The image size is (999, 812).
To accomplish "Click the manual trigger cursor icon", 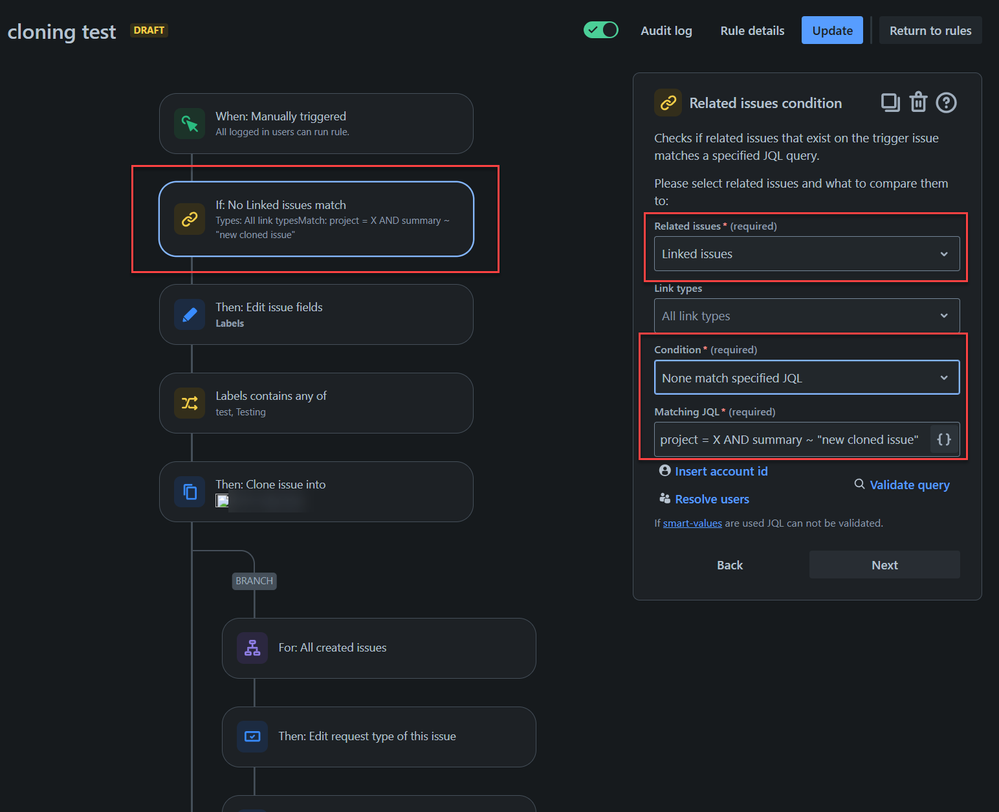I will click(189, 124).
